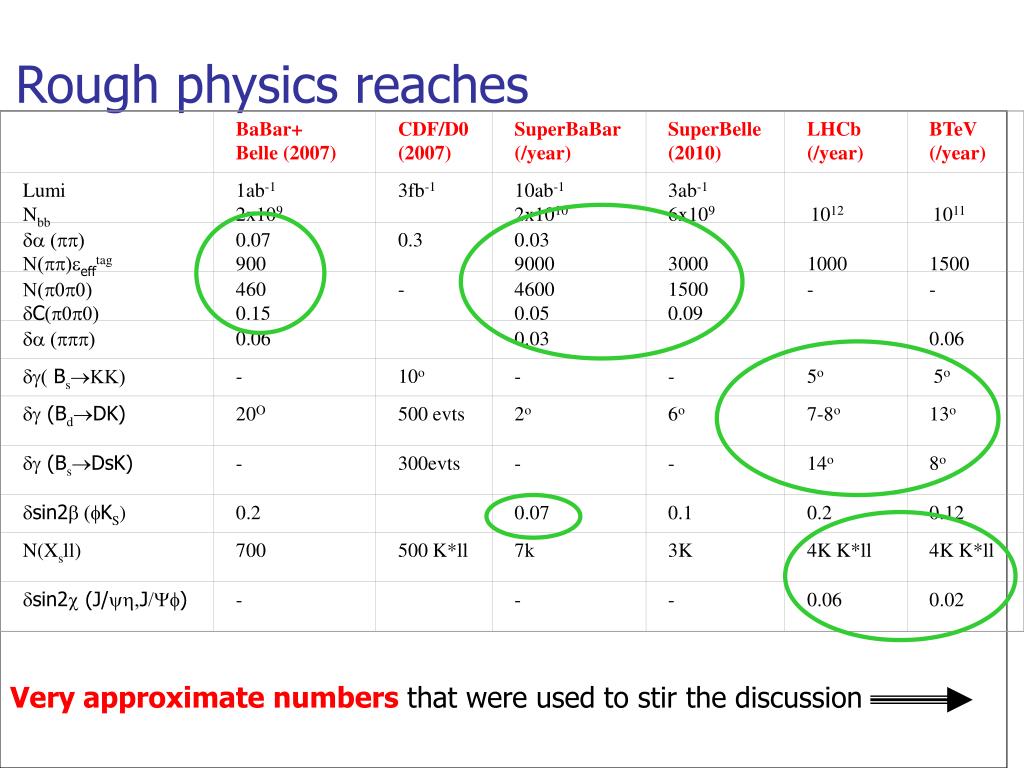Image resolution: width=1024 pixels, height=768 pixels.
Task: Click the BTeV value '0.02'
Action: (946, 600)
